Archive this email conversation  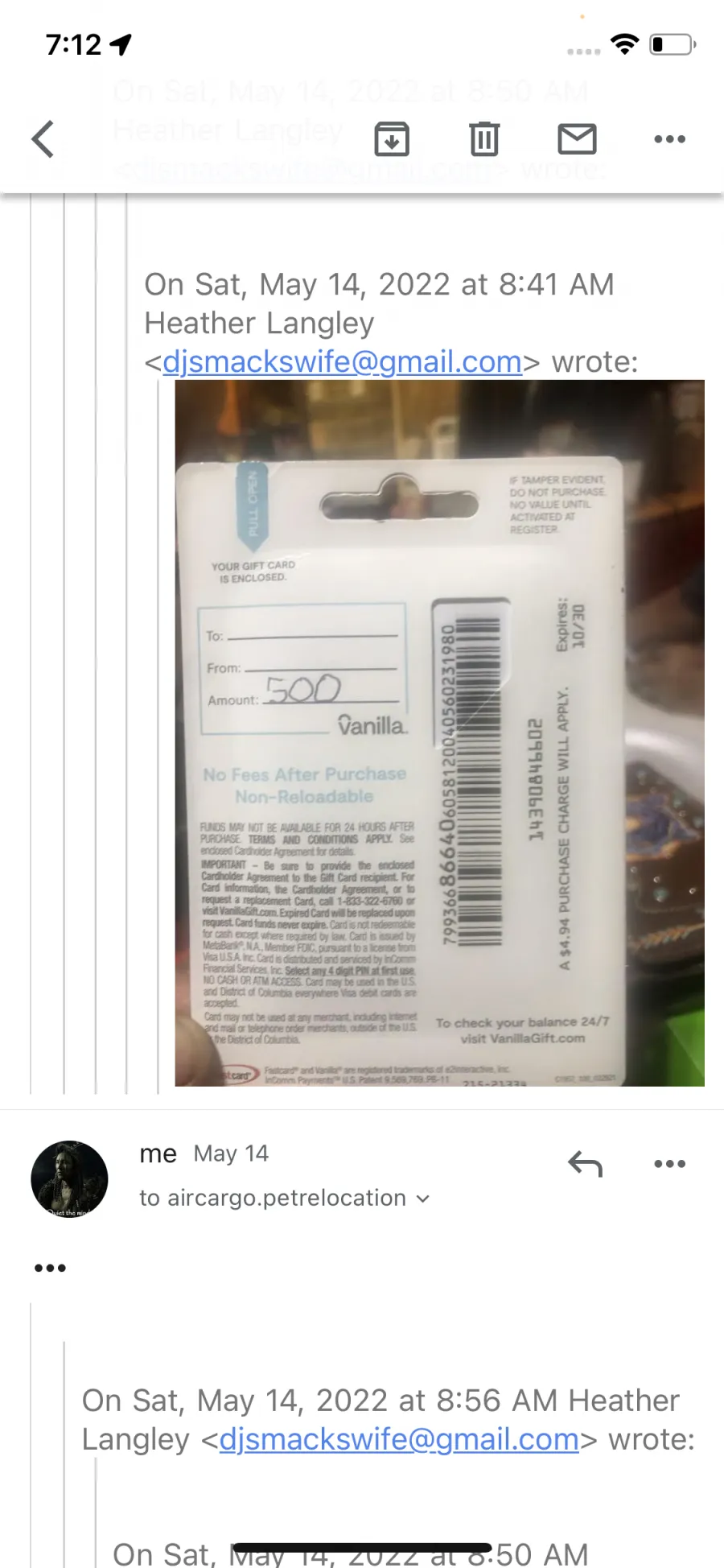tap(392, 139)
